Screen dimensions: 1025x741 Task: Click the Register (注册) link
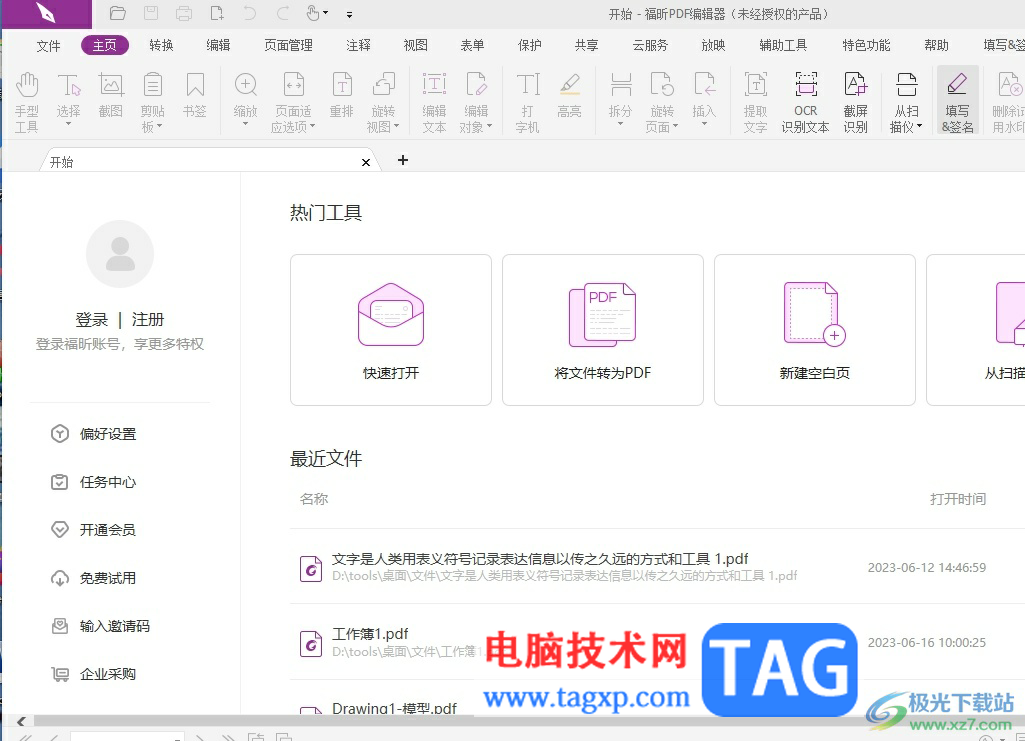(148, 320)
